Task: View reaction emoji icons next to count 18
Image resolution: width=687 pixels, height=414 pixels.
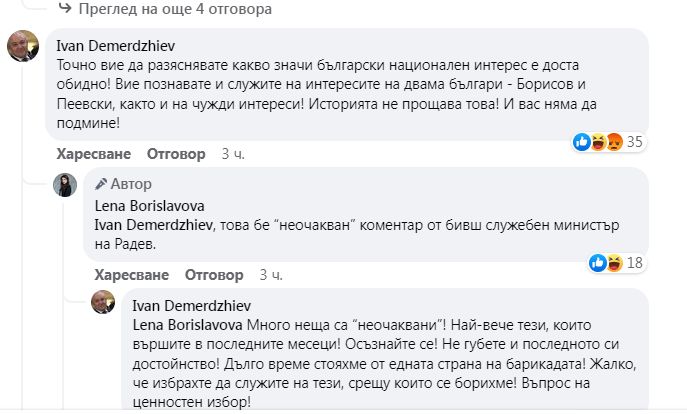Action: pos(605,262)
